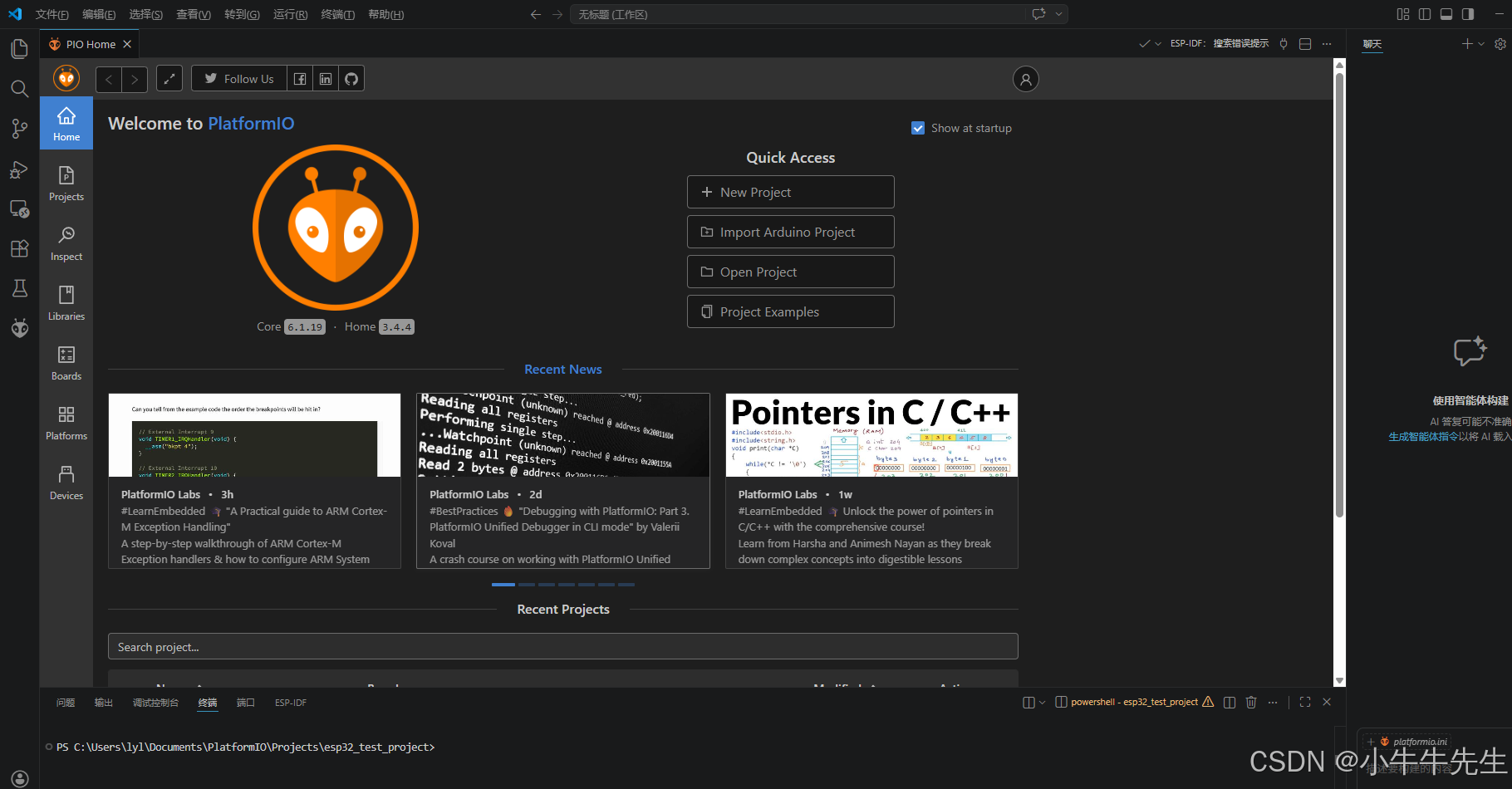The image size is (1512, 789).
Task: Open the Explorer view in the activity bar
Action: tap(19, 49)
